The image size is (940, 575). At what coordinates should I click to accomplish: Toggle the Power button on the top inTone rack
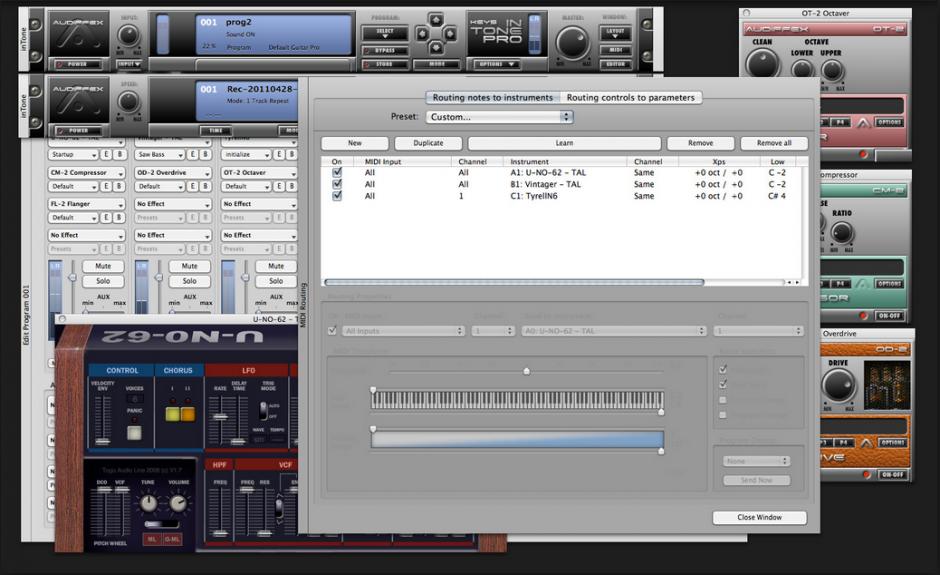pos(77,64)
